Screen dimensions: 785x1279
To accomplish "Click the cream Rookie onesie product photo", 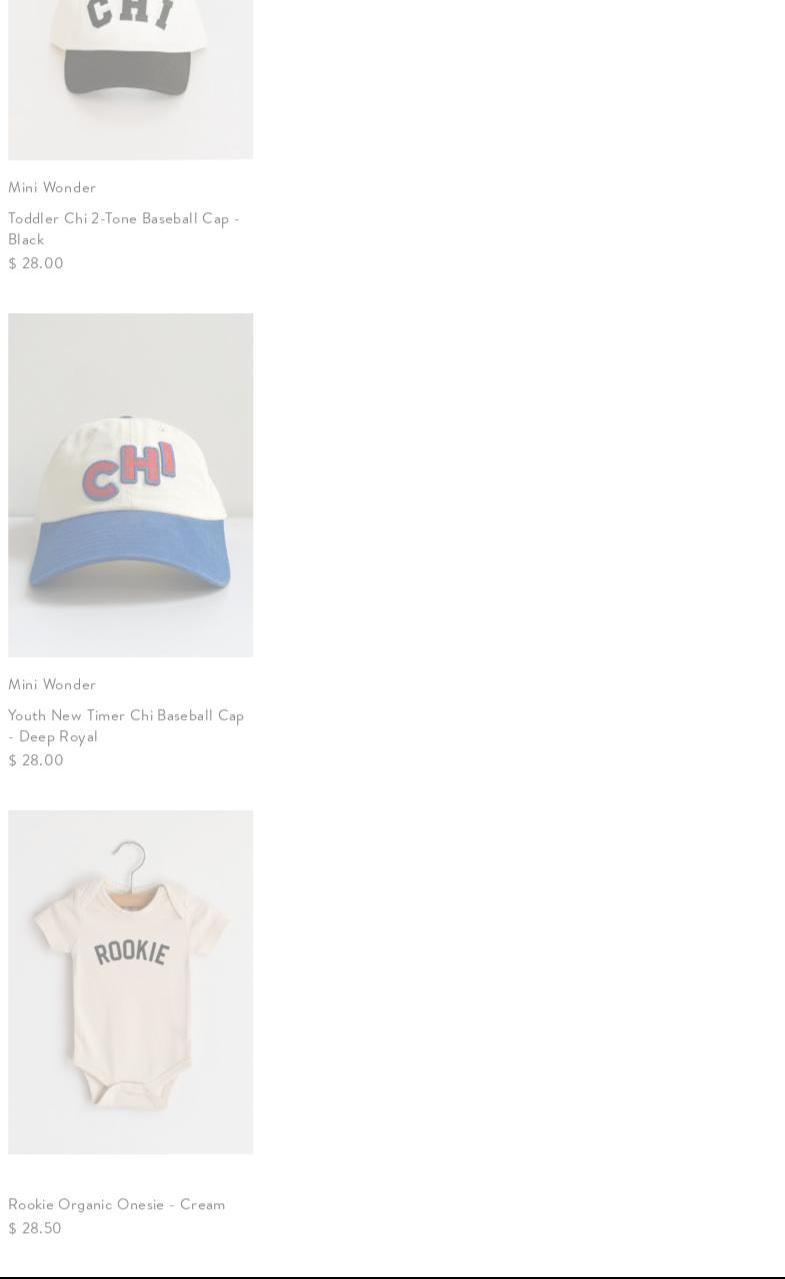I will coord(130,982).
